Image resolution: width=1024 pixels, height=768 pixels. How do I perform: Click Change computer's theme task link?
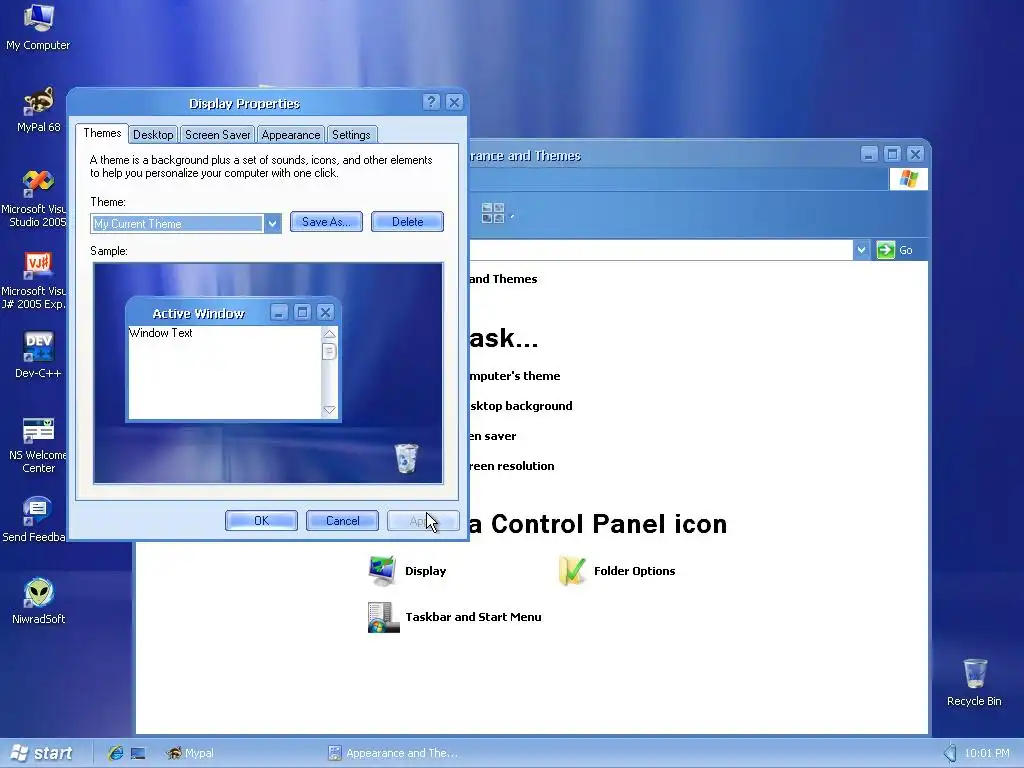515,376
